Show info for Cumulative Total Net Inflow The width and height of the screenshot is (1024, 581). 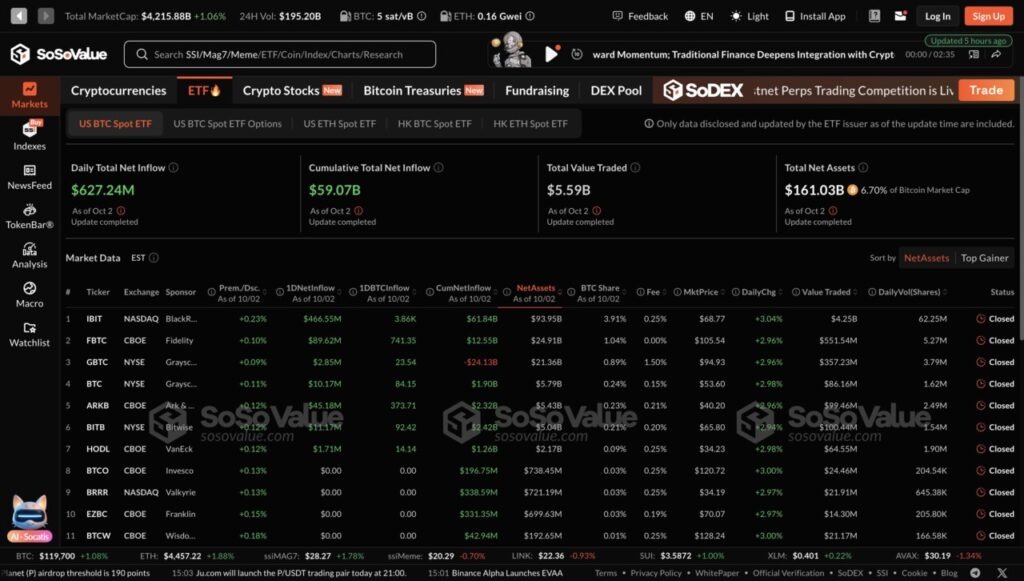pos(439,168)
